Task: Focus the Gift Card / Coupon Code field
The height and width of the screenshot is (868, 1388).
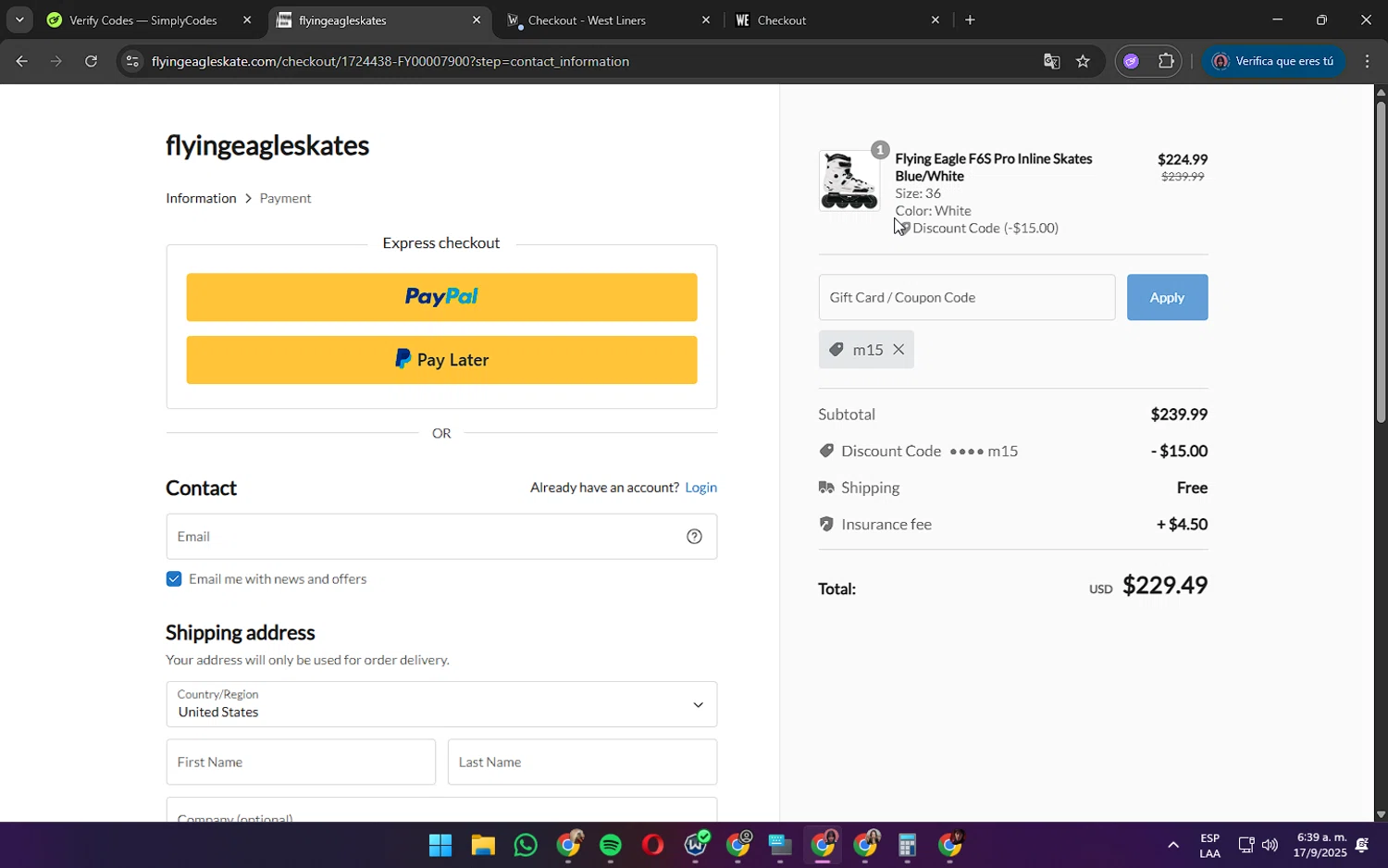Action: [x=966, y=297]
